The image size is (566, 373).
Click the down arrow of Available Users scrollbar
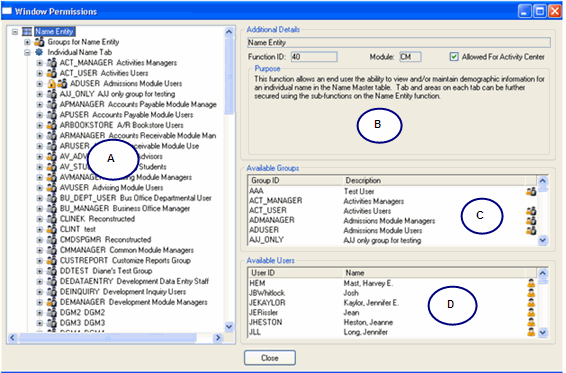pos(543,332)
